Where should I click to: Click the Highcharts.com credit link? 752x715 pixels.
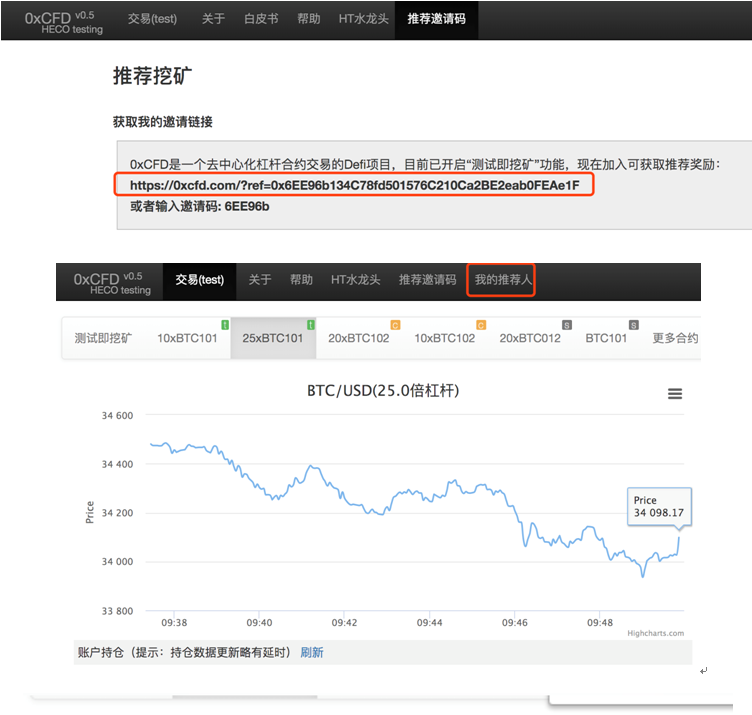pos(655,633)
